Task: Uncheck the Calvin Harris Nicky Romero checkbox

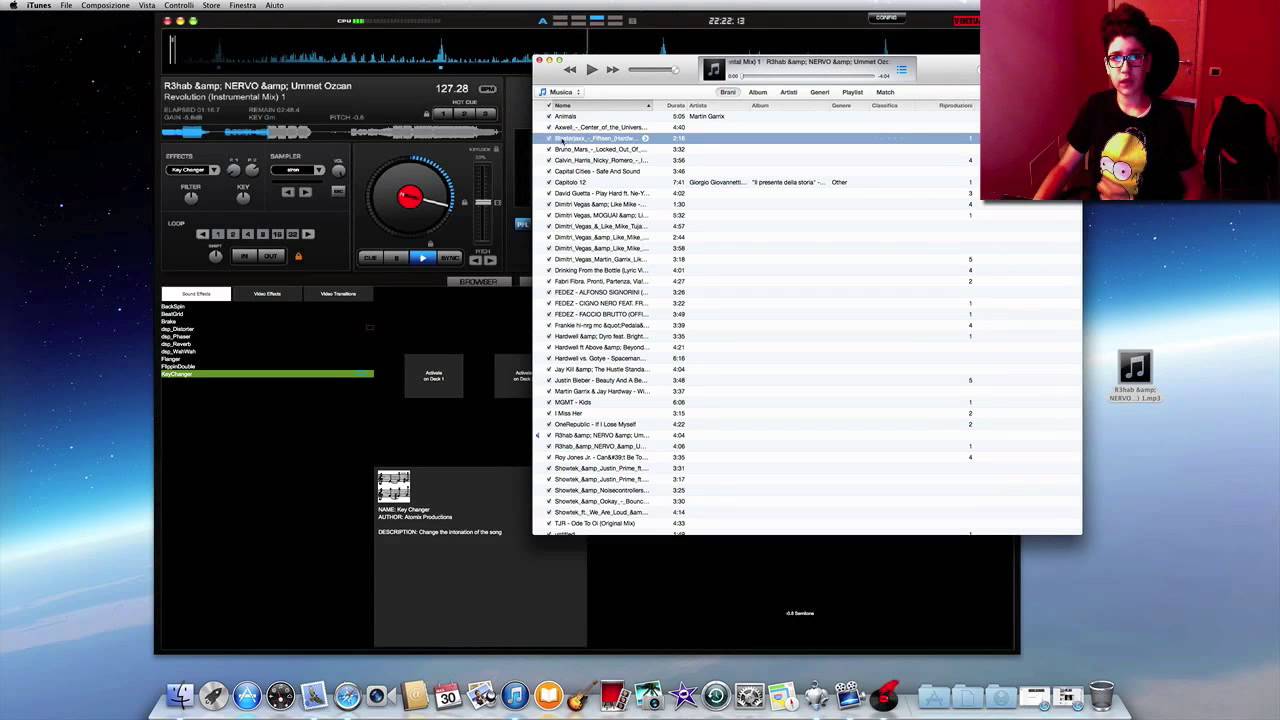Action: click(548, 160)
